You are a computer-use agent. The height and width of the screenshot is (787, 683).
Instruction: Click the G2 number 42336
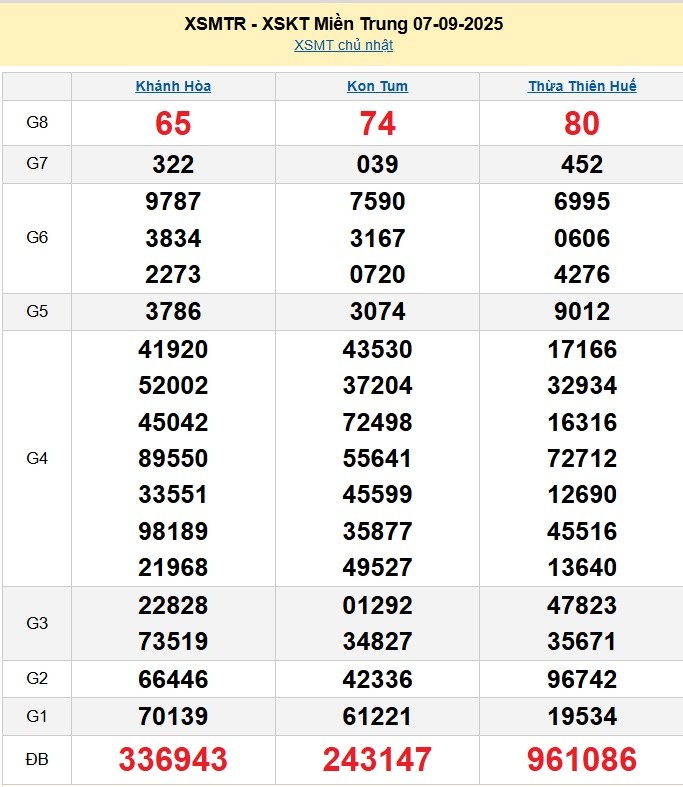377,679
